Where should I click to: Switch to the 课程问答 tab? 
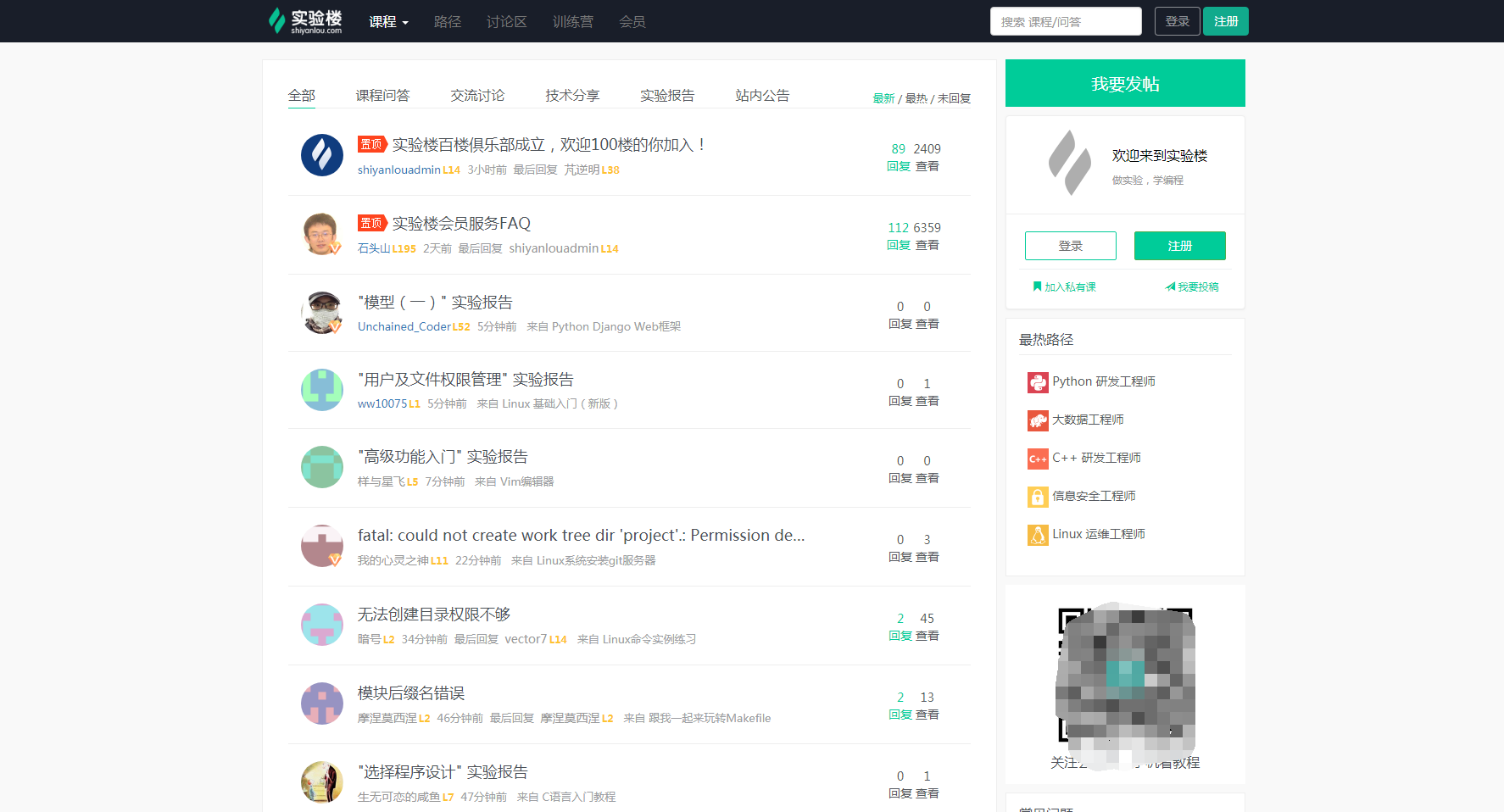click(382, 96)
